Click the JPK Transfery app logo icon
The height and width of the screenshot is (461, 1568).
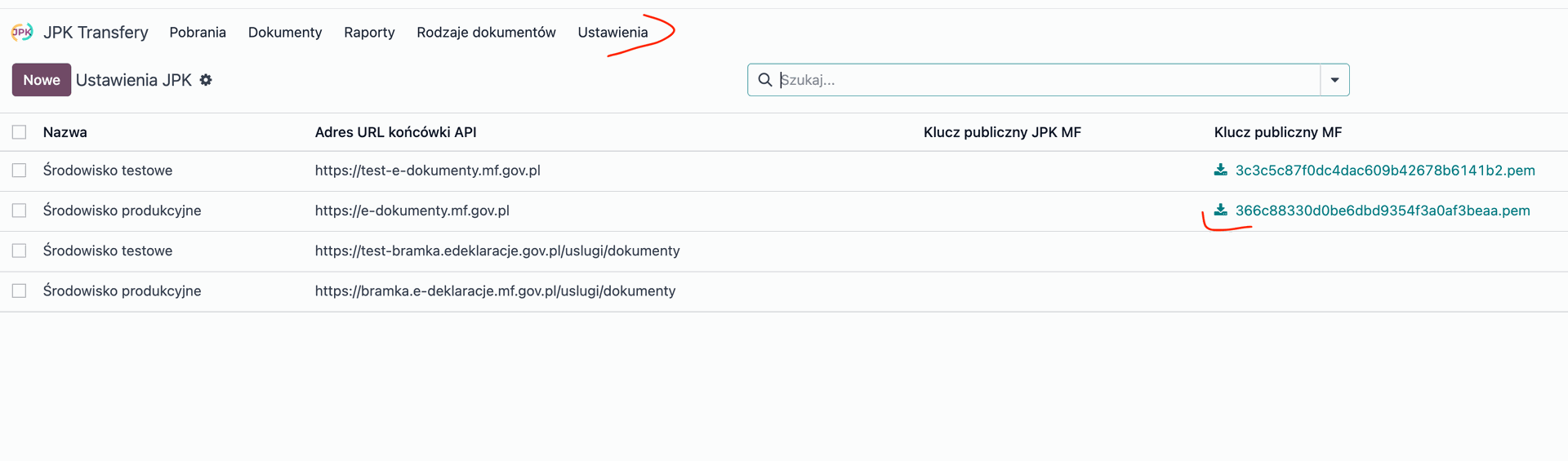(x=22, y=32)
